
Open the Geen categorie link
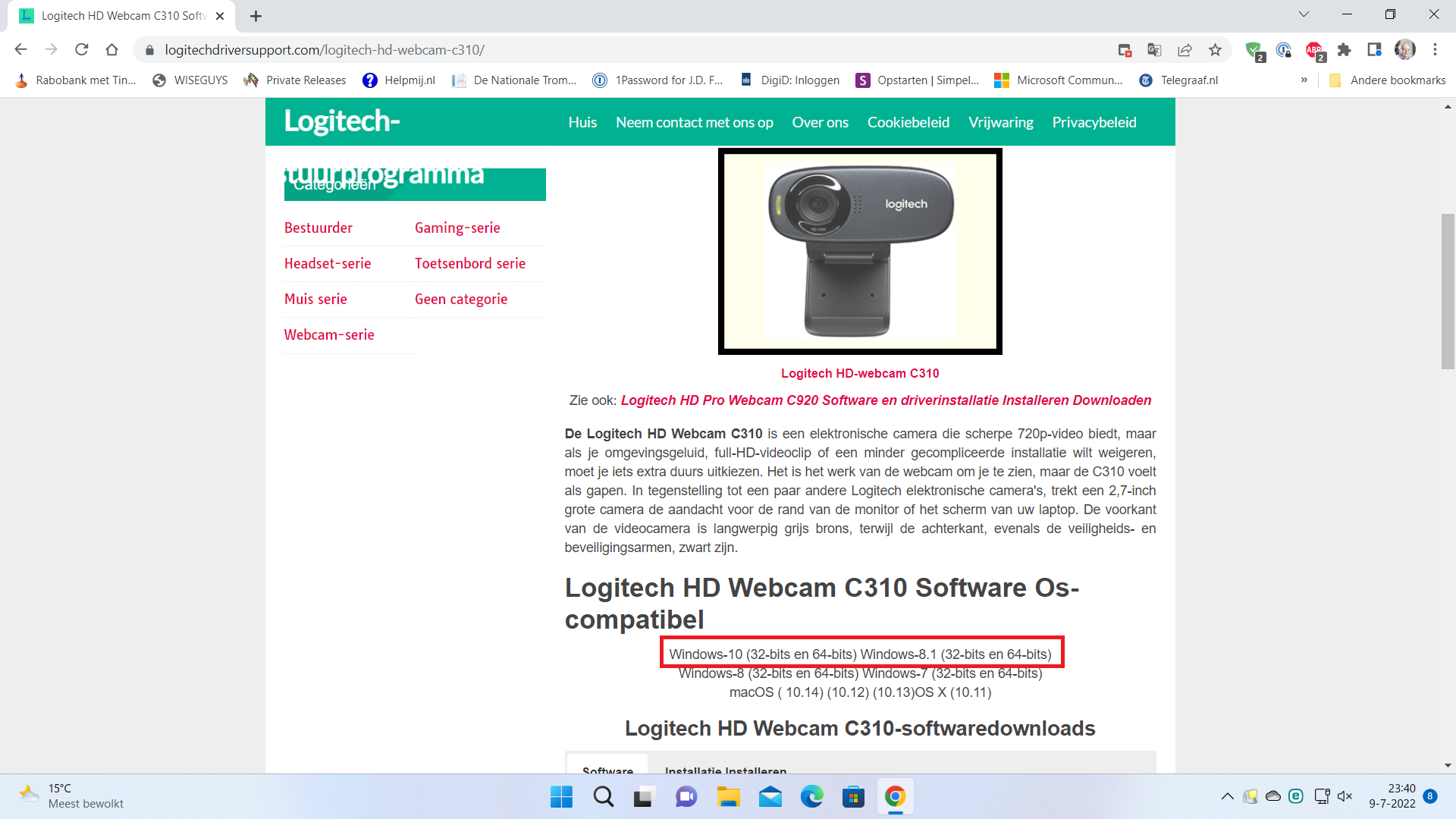click(461, 300)
